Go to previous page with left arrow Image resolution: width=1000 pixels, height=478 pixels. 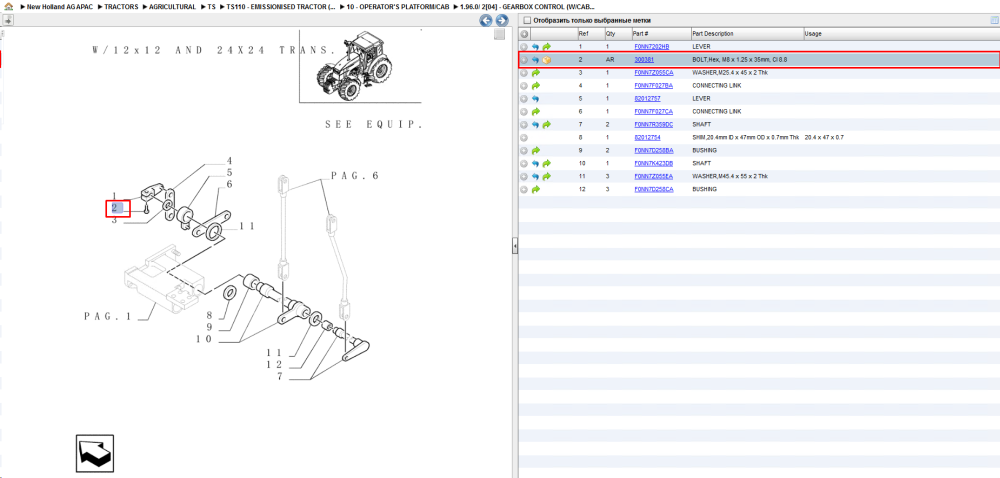point(486,20)
